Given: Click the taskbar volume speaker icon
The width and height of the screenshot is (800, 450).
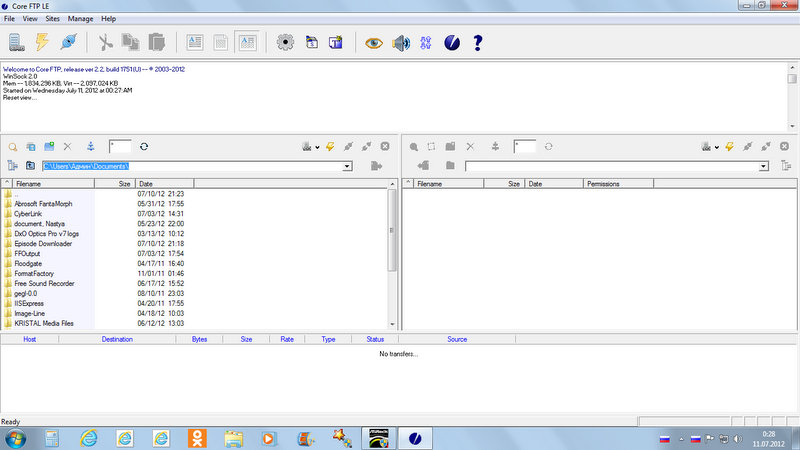Looking at the screenshot, I should (x=738, y=439).
